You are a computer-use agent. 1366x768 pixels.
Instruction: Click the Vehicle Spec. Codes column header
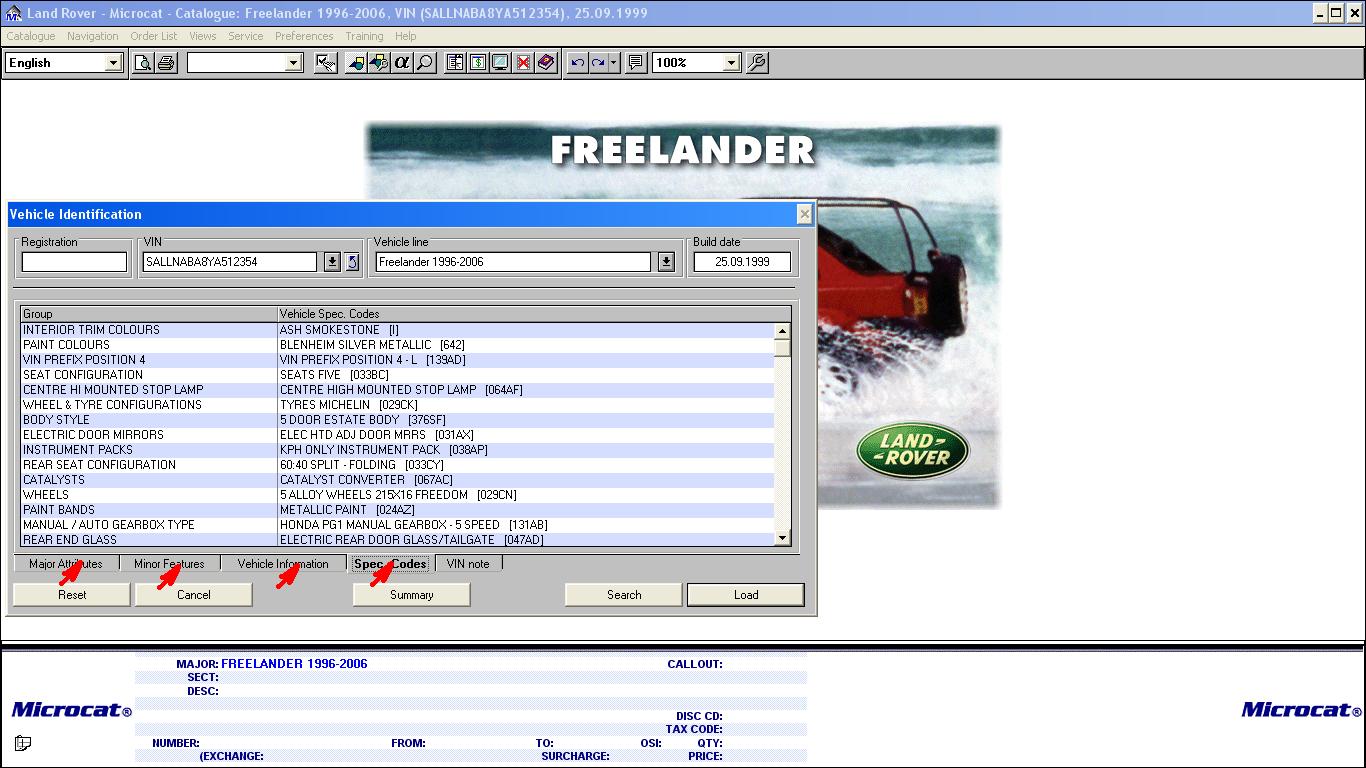pos(534,314)
